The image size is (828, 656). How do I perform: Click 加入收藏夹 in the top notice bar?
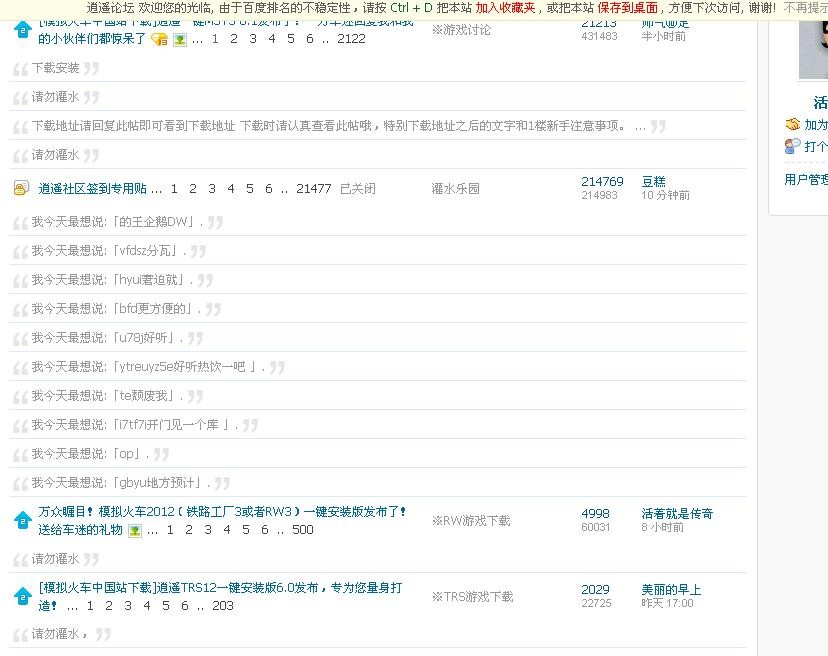click(x=506, y=8)
